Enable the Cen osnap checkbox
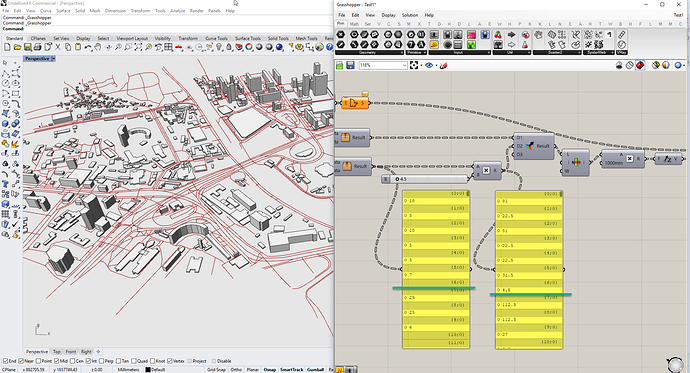This screenshot has width=690, height=373. (x=73, y=361)
